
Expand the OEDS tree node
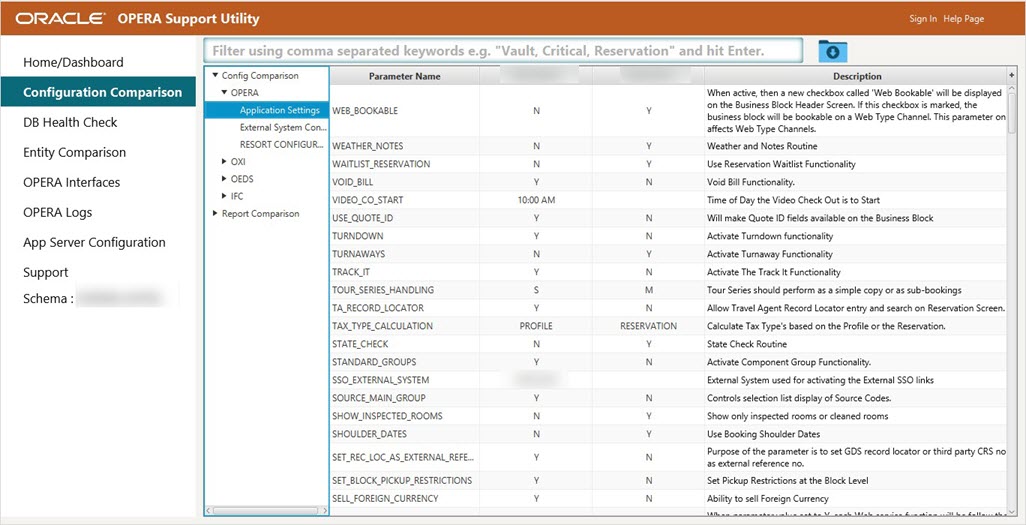point(224,179)
